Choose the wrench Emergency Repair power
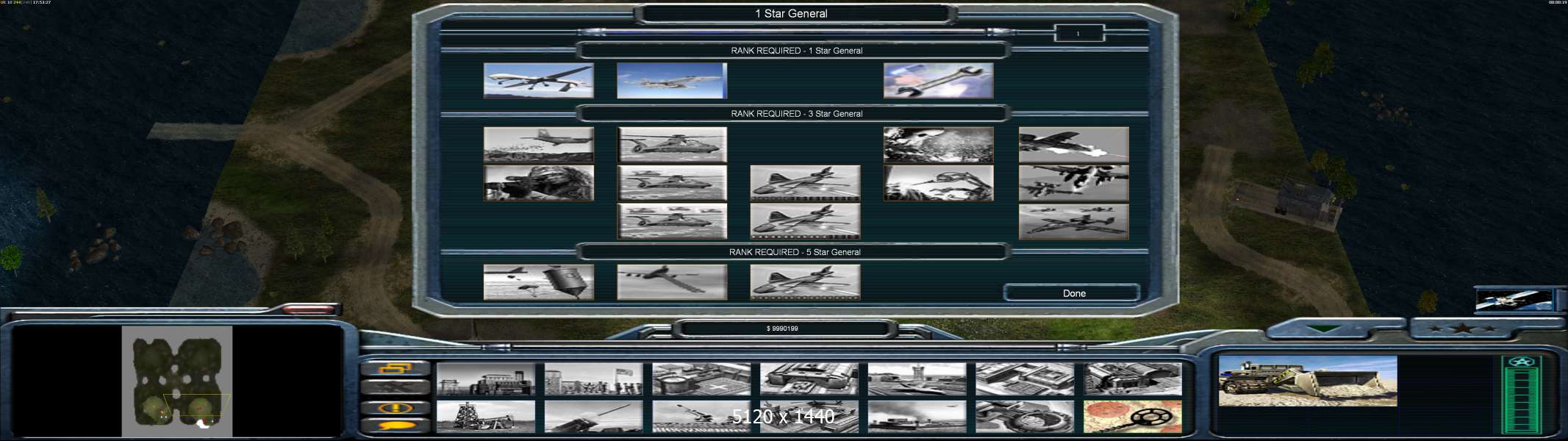Viewport: 1568px width, 441px height. (x=938, y=80)
